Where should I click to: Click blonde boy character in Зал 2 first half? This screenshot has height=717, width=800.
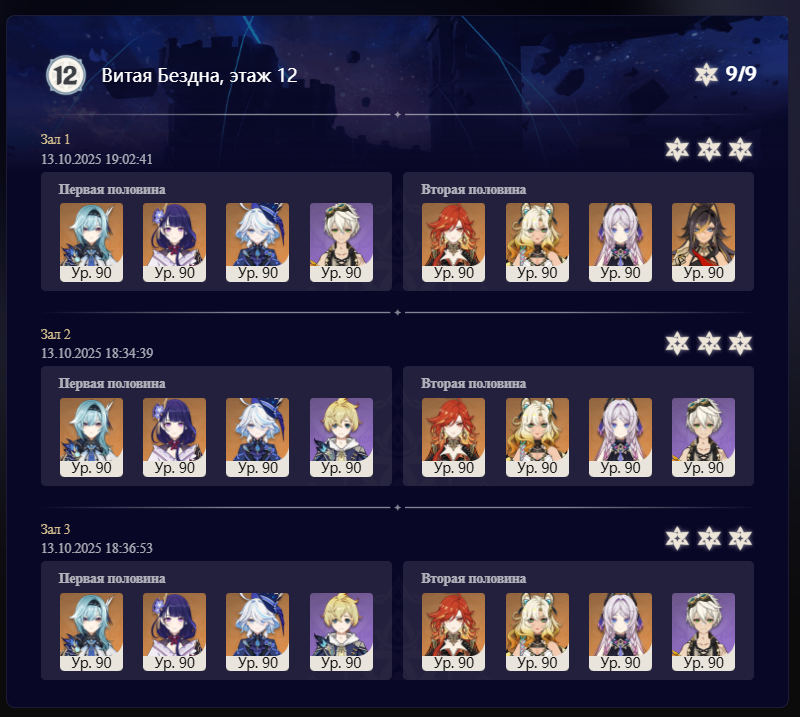tap(341, 437)
